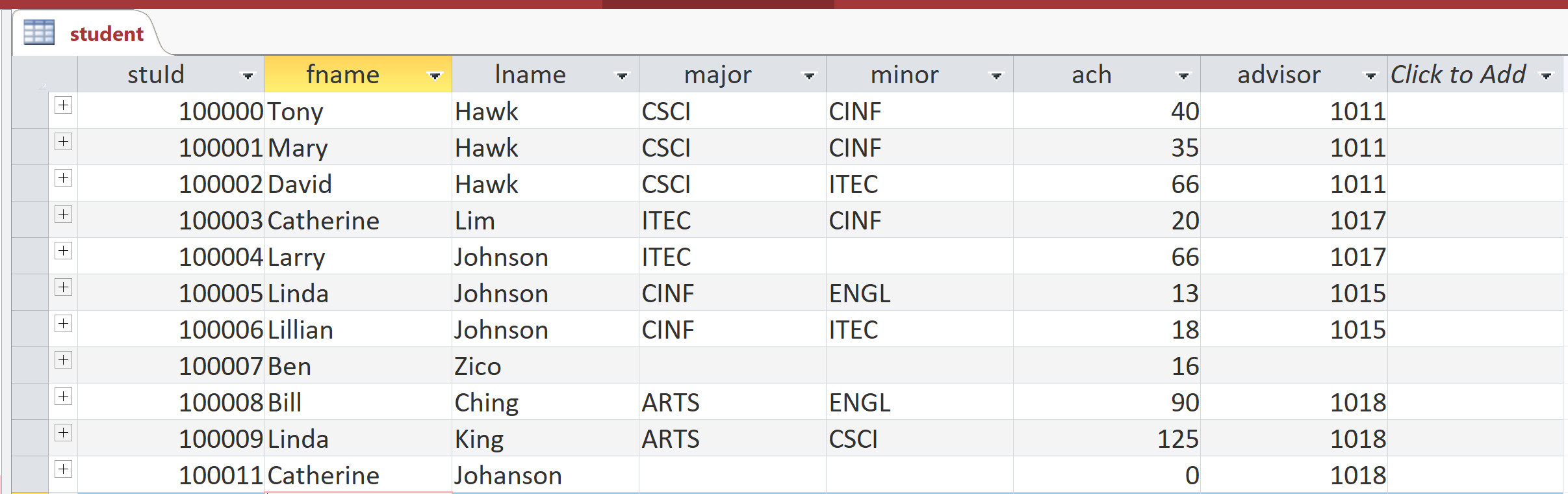Open the minor column filter dropdown
Viewport: 1568px width, 494px height.
pos(996,76)
